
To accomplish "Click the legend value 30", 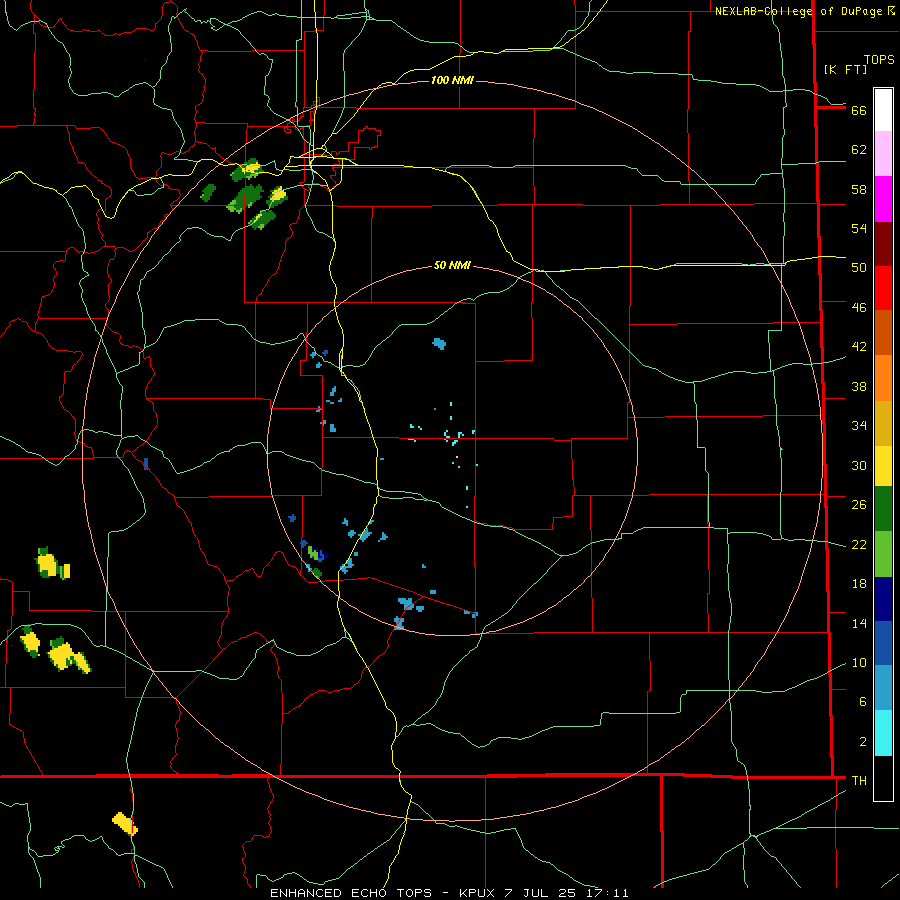I will point(859,465).
